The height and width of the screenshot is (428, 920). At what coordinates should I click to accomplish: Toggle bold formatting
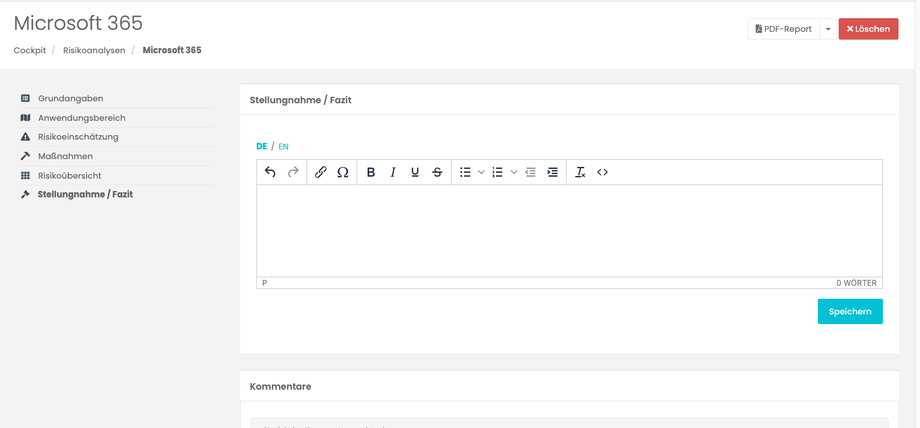[x=371, y=172]
